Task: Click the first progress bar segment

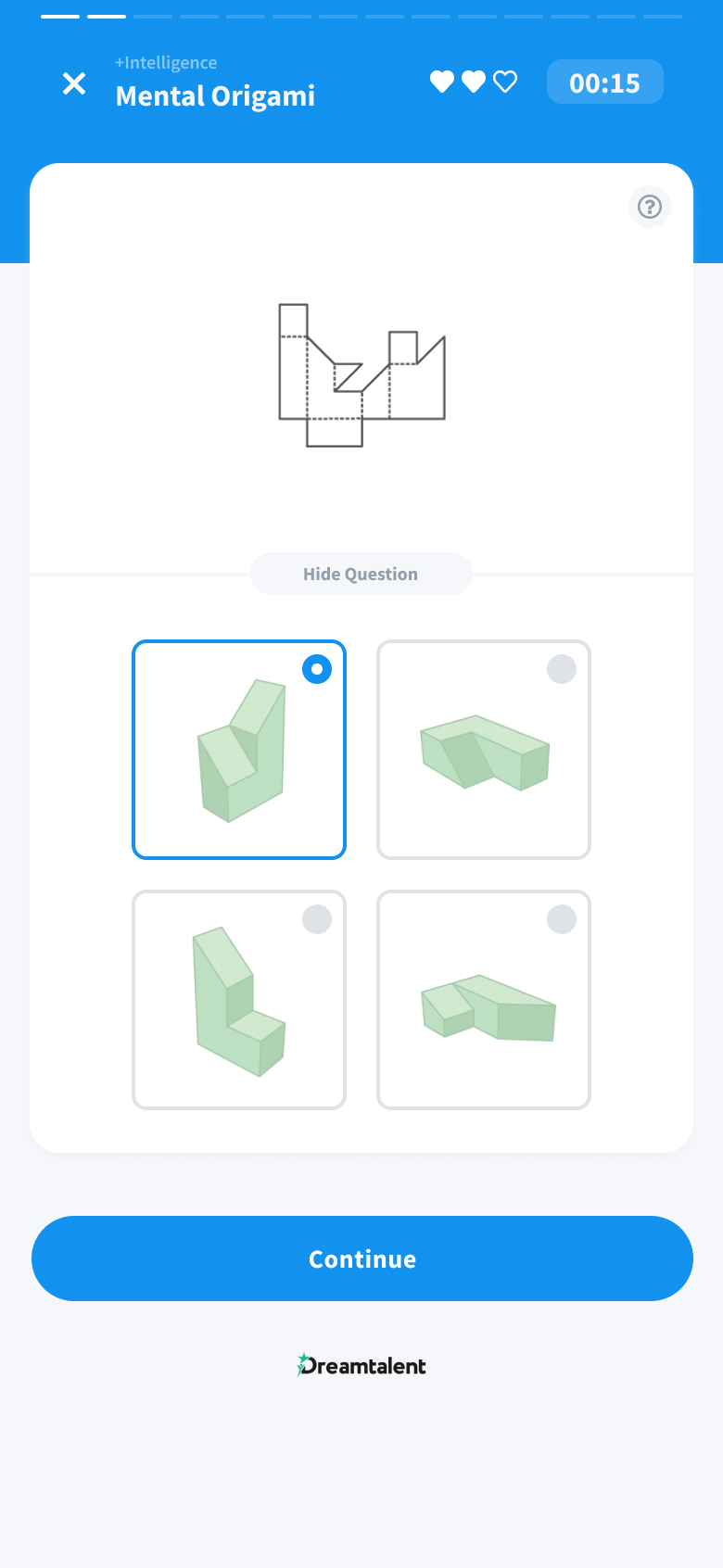Action: point(60,17)
